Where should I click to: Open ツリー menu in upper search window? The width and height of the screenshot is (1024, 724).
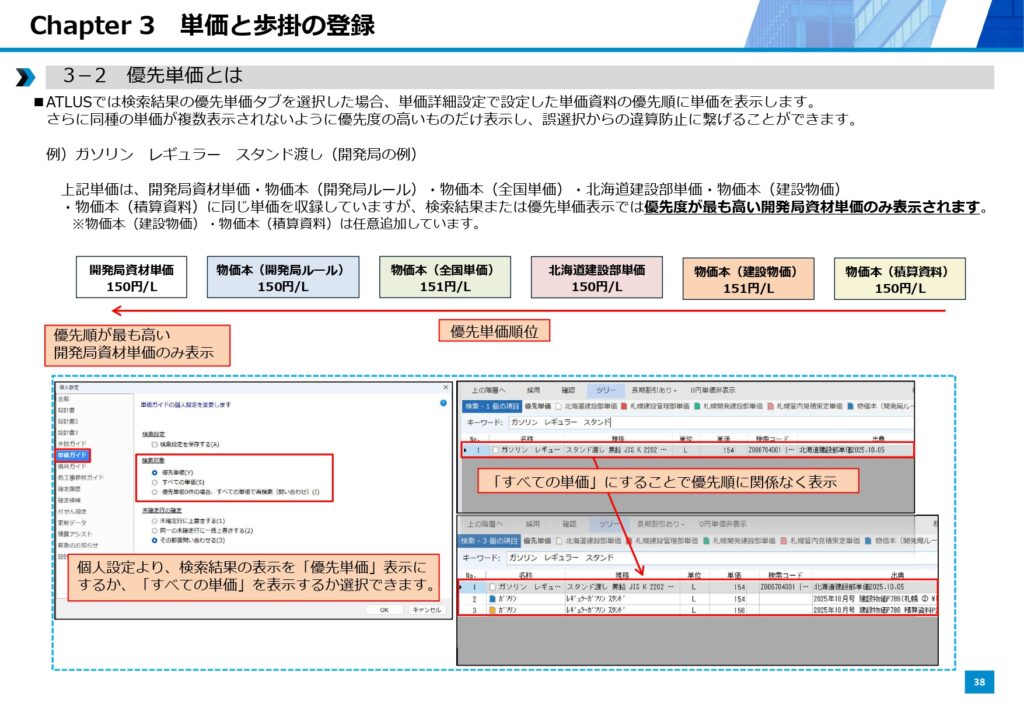[x=606, y=390]
